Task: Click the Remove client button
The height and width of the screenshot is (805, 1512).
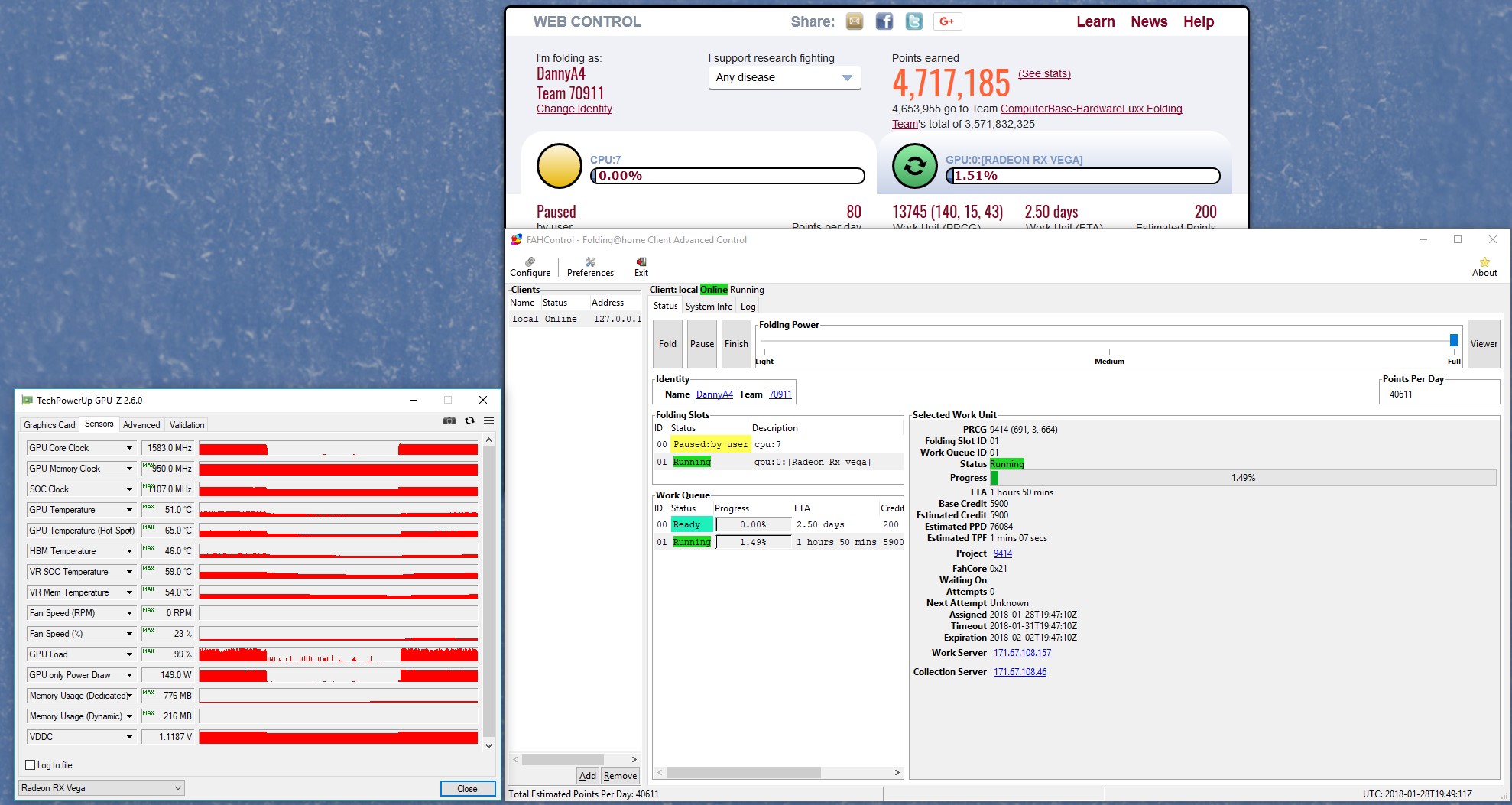Action: coord(620,776)
